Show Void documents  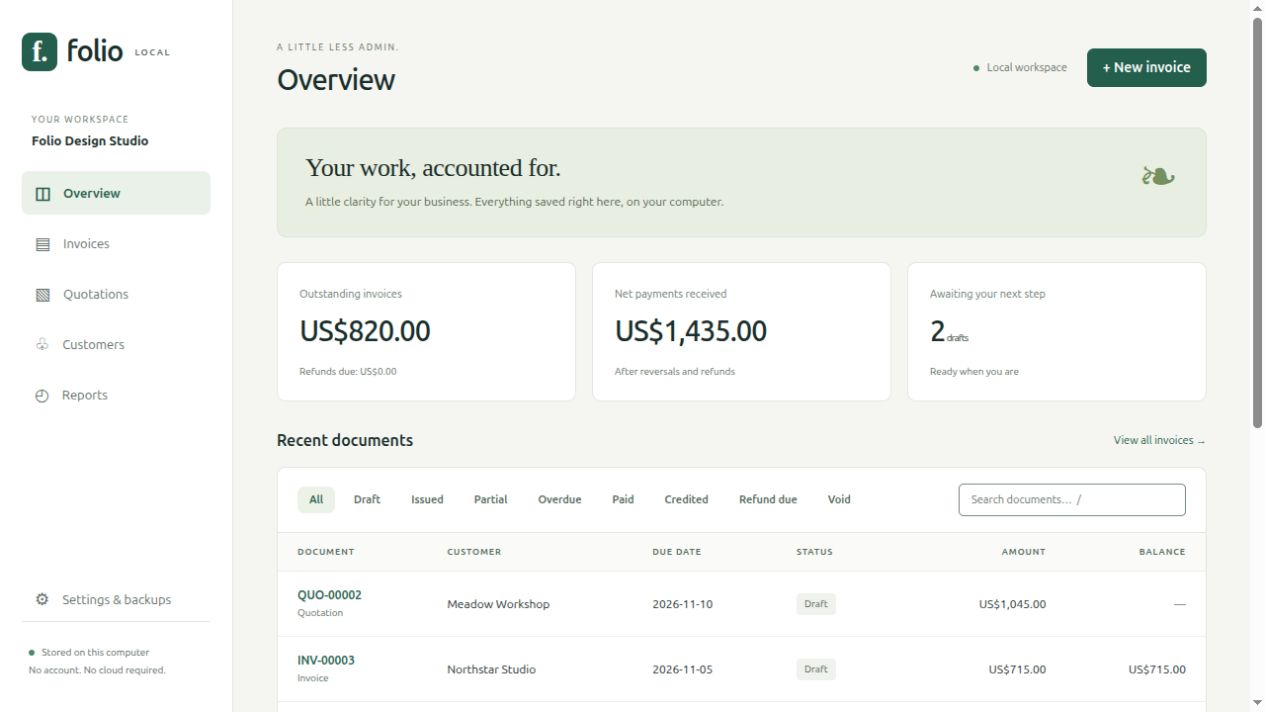[839, 500]
